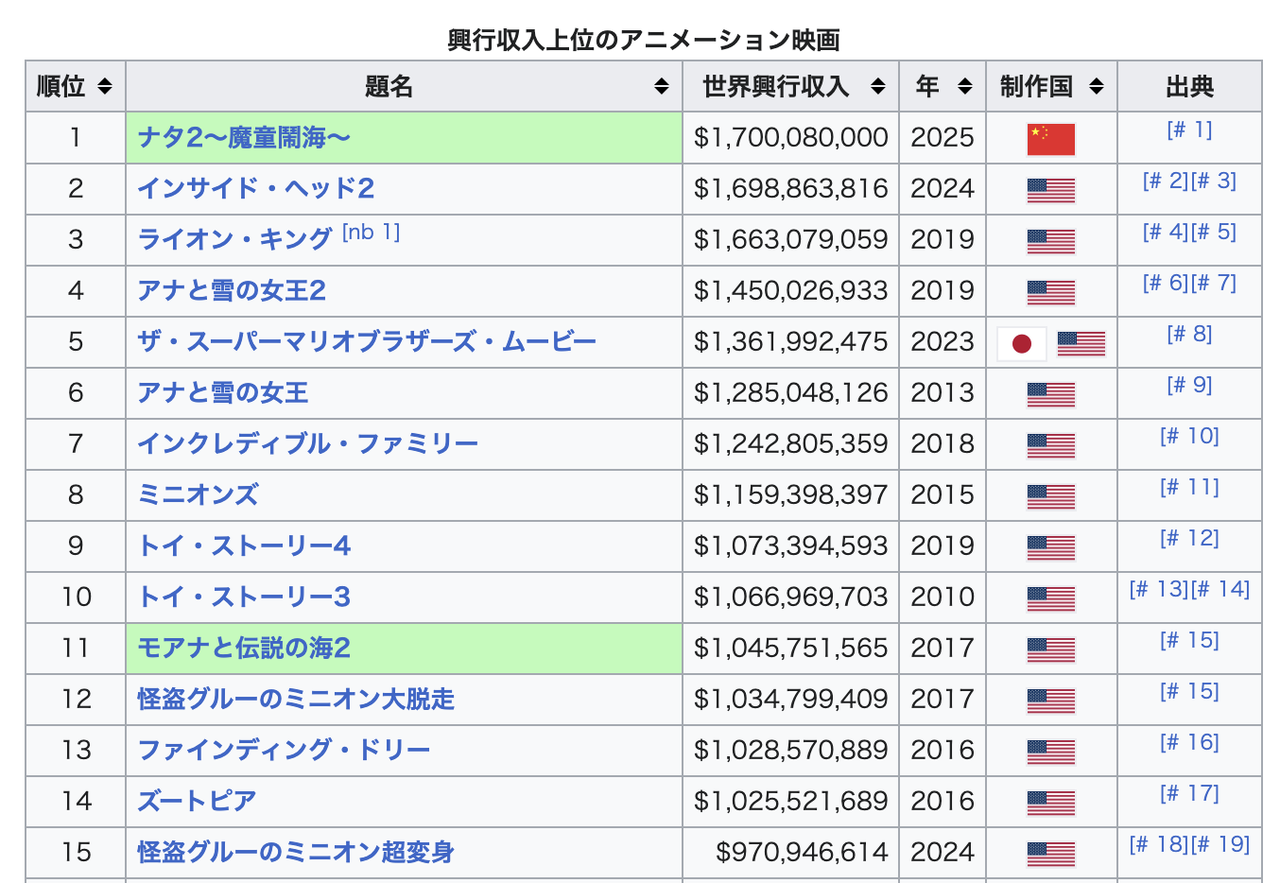The height and width of the screenshot is (883, 1280).
Task: Open the ナタ2〜魔童鬧海〜 article link
Action: 244,137
